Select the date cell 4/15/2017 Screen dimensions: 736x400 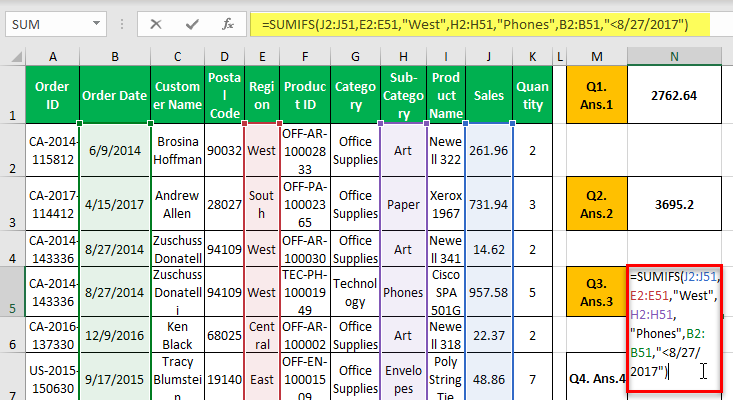(x=115, y=204)
